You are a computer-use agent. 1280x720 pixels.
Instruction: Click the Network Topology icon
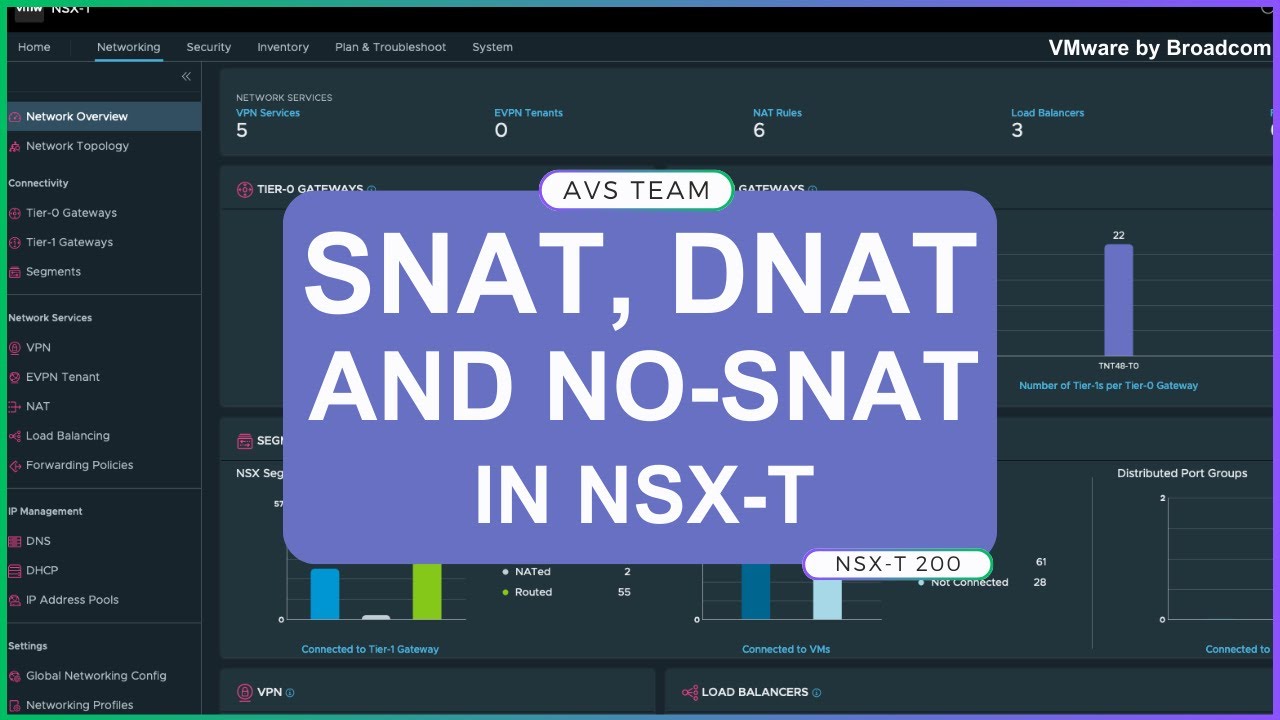(x=15, y=146)
